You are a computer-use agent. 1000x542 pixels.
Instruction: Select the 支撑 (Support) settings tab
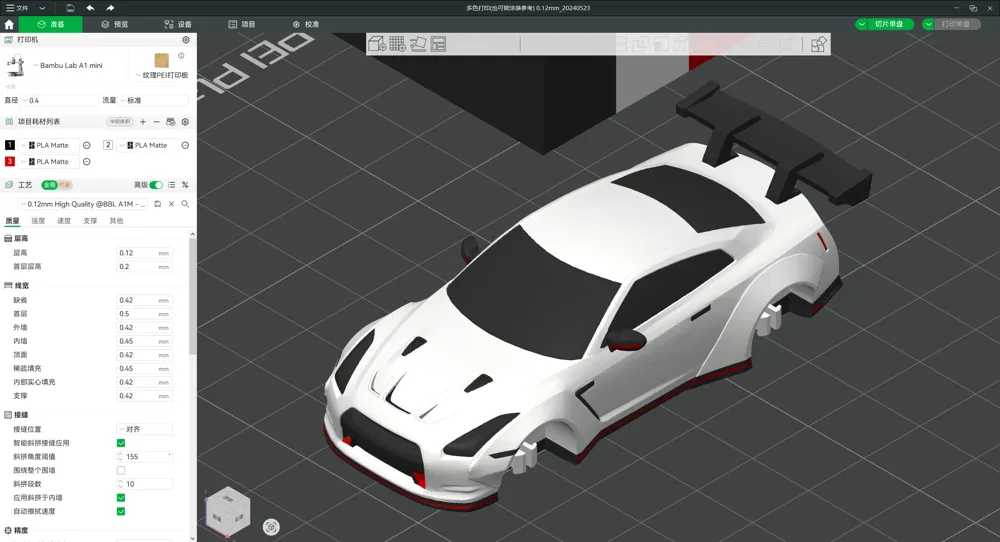click(x=90, y=221)
